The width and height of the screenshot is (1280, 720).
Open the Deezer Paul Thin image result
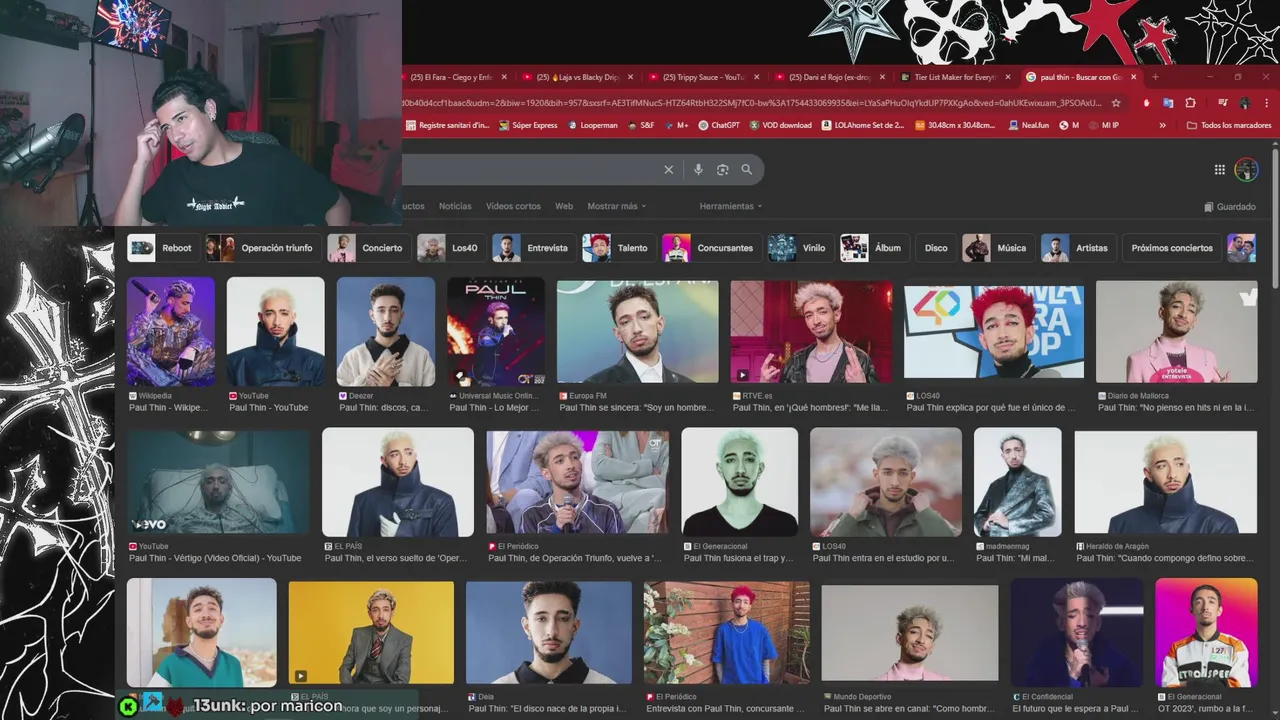pos(386,332)
